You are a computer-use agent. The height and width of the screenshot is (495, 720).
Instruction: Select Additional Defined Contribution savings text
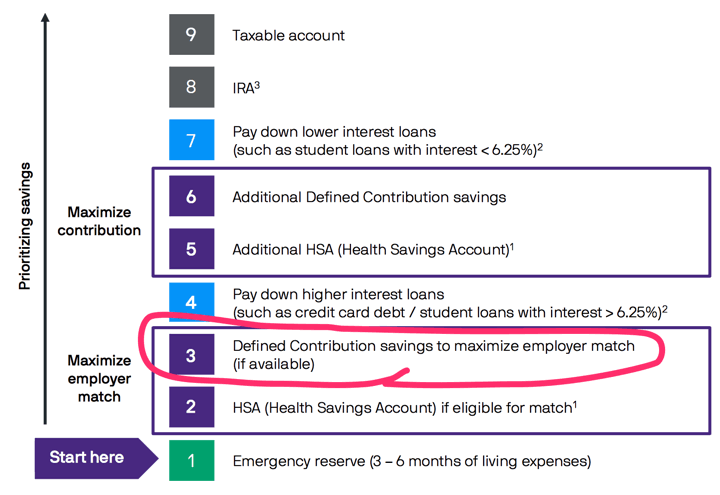(x=369, y=197)
